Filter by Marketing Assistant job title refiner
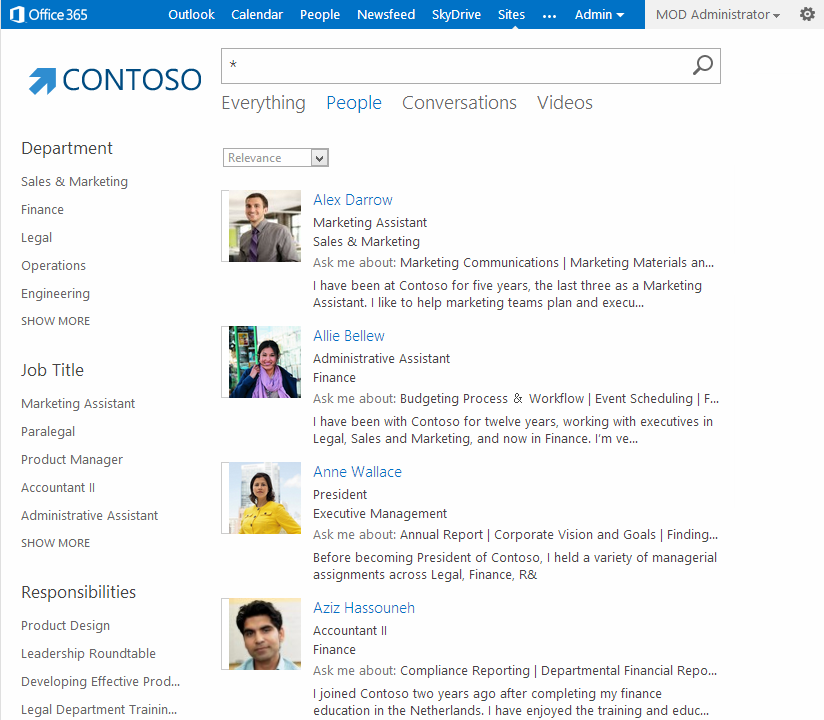 pyautogui.click(x=78, y=404)
